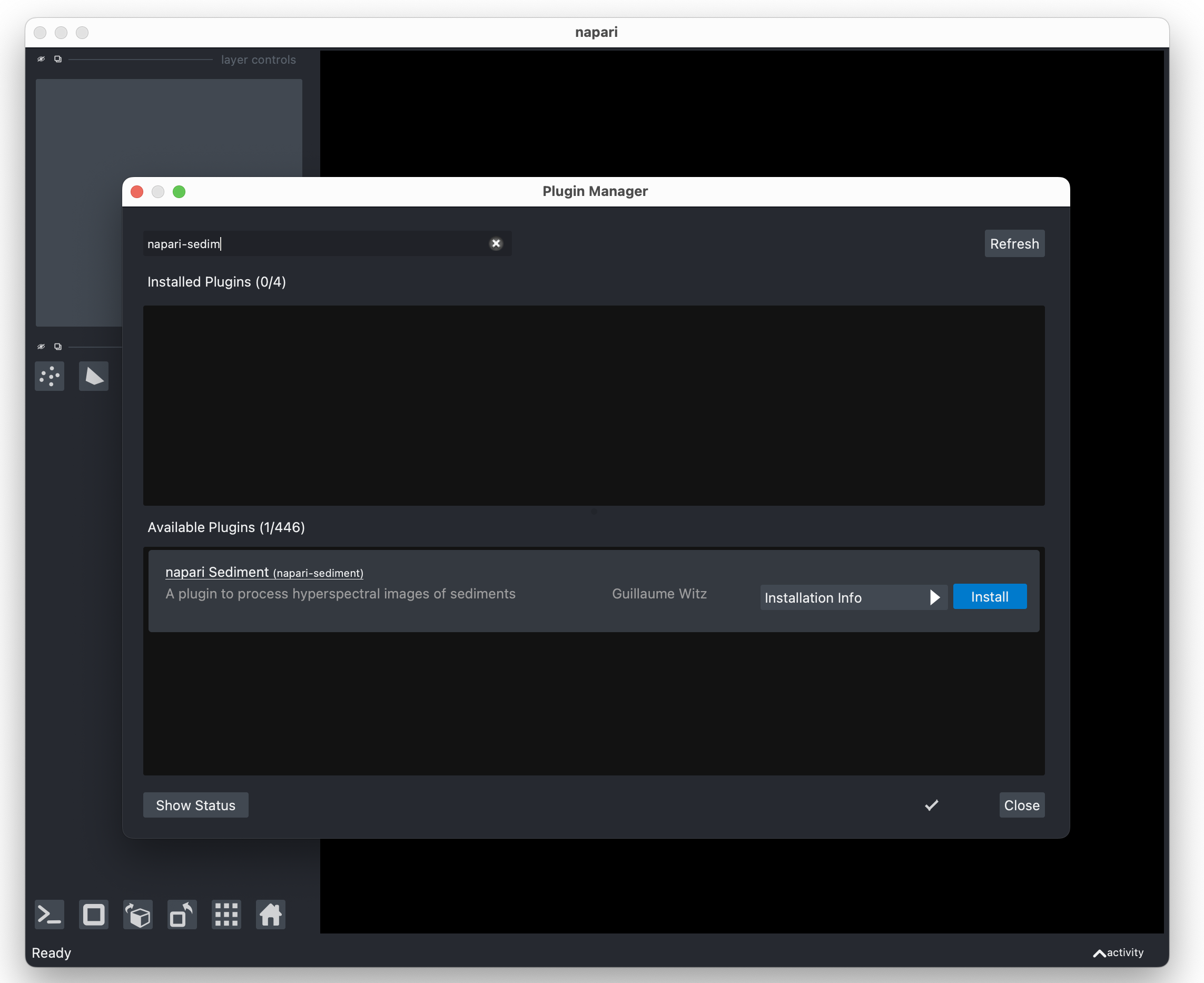Float the layer controls panel icon

click(x=58, y=59)
